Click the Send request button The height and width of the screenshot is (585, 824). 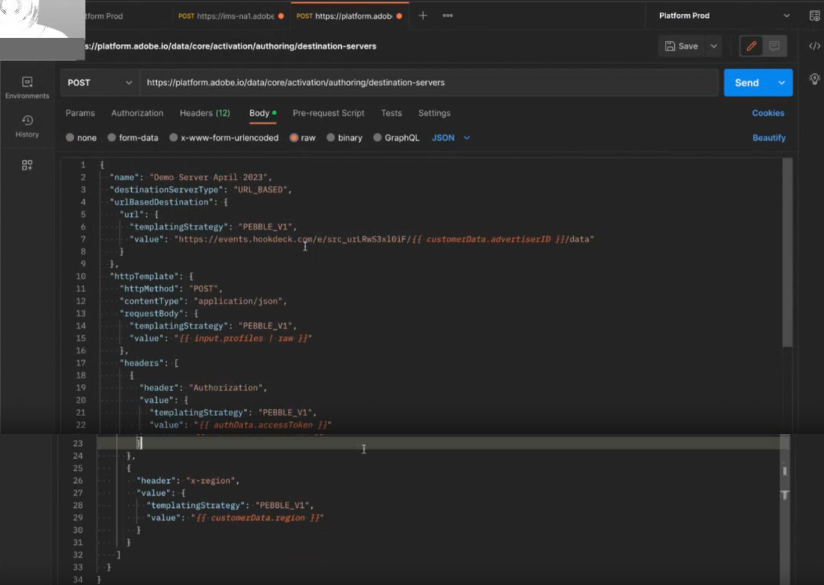coord(746,83)
